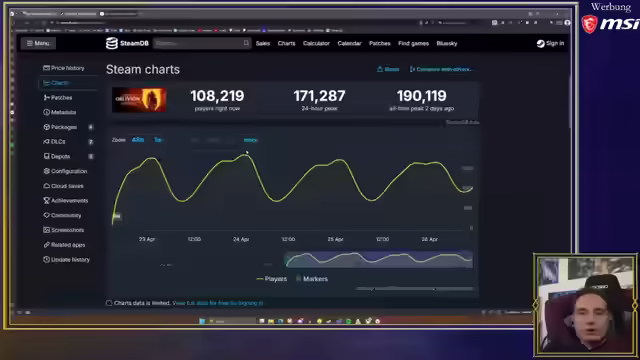
Task: Open Configuration in sidebar
Action: pos(65,171)
